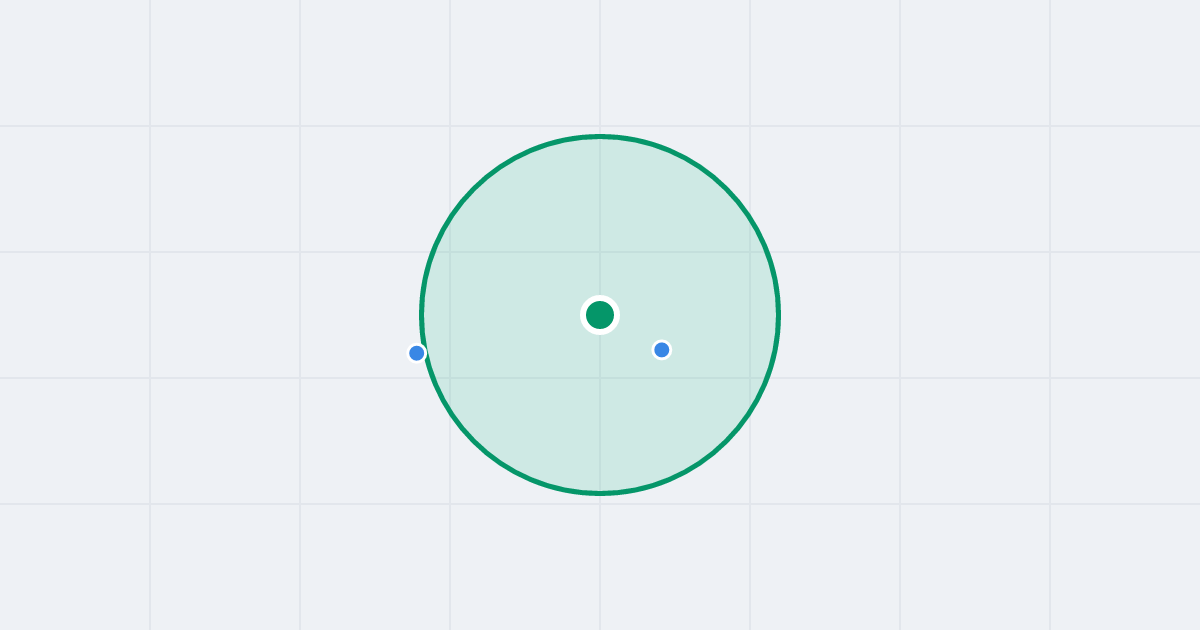Click the rightmost point of the green circle outline
Screen dimensions: 1200x630
tap(778, 315)
